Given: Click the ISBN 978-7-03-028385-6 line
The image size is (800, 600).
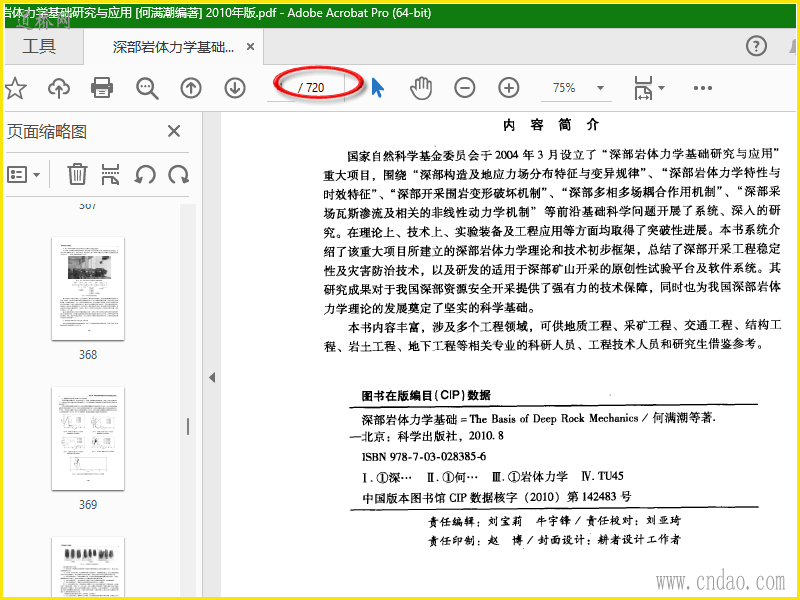Looking at the screenshot, I should (423, 456).
